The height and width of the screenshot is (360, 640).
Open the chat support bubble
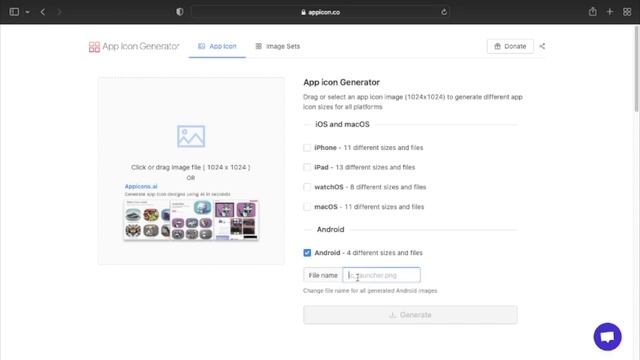click(607, 337)
